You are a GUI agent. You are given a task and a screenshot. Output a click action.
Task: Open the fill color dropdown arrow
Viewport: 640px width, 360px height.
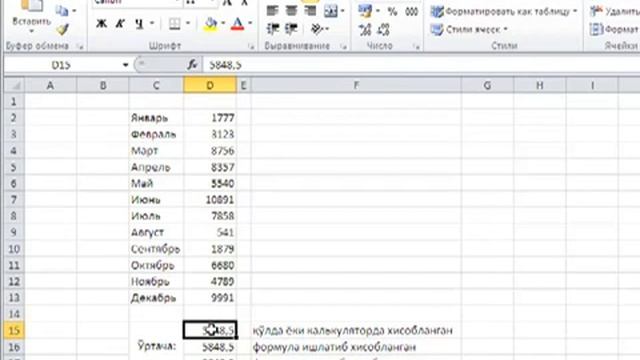pos(223,23)
